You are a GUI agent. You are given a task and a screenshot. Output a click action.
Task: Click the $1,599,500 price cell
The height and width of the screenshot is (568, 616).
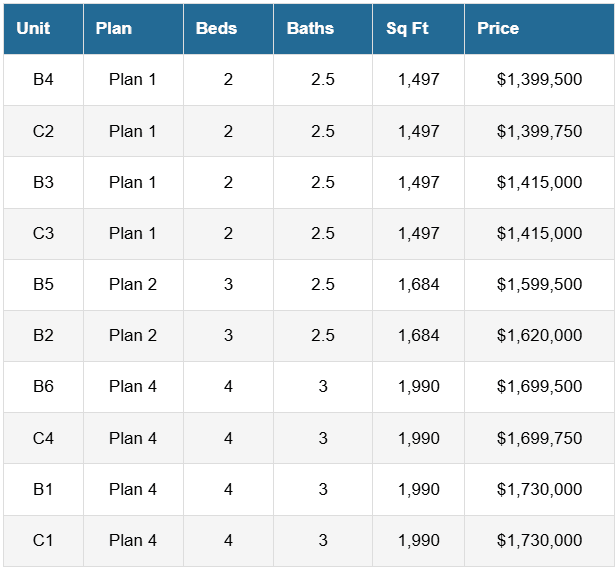[539, 284]
